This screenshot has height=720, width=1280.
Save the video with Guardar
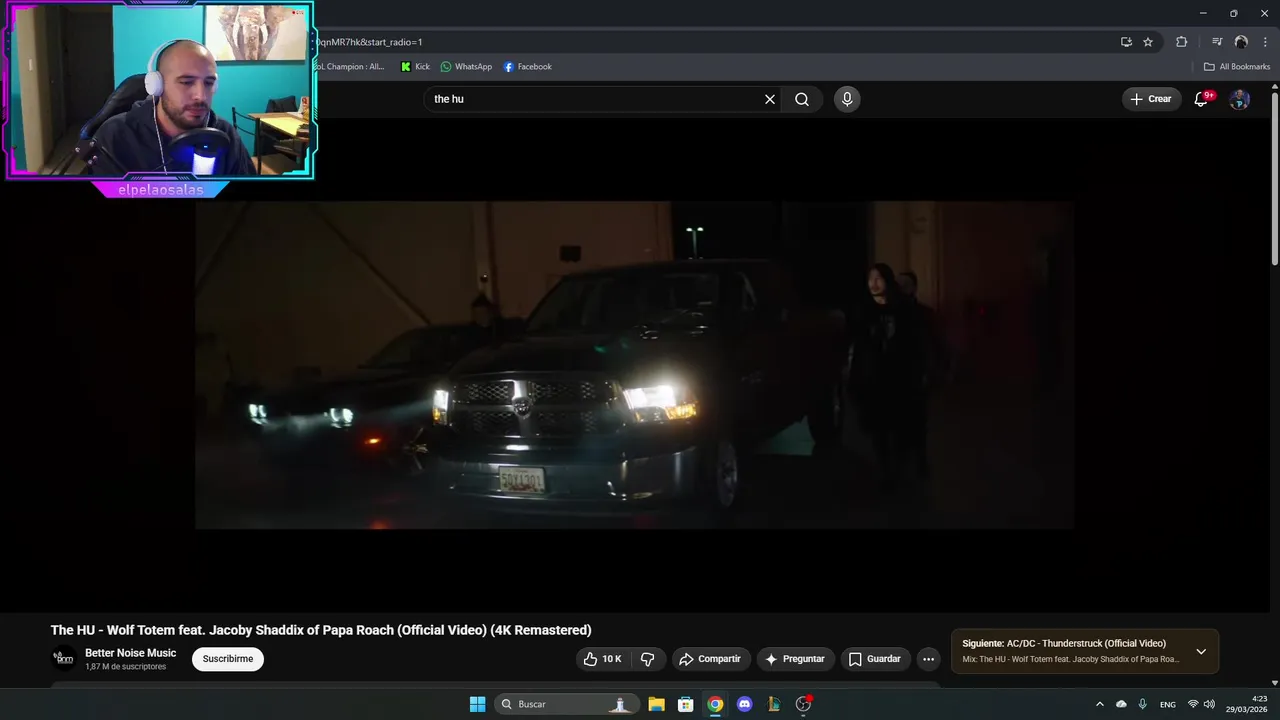[x=875, y=659]
